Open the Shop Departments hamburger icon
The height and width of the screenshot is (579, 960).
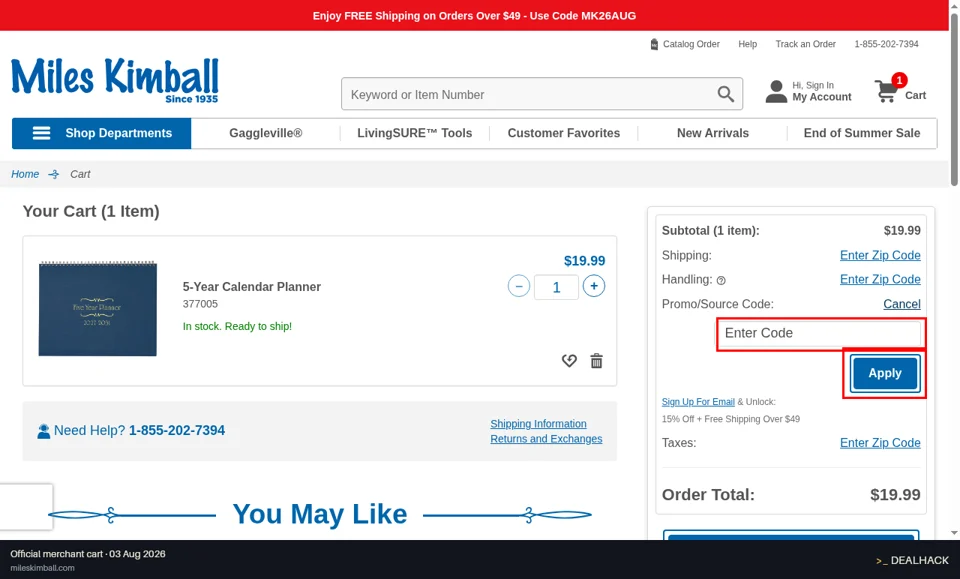[41, 133]
